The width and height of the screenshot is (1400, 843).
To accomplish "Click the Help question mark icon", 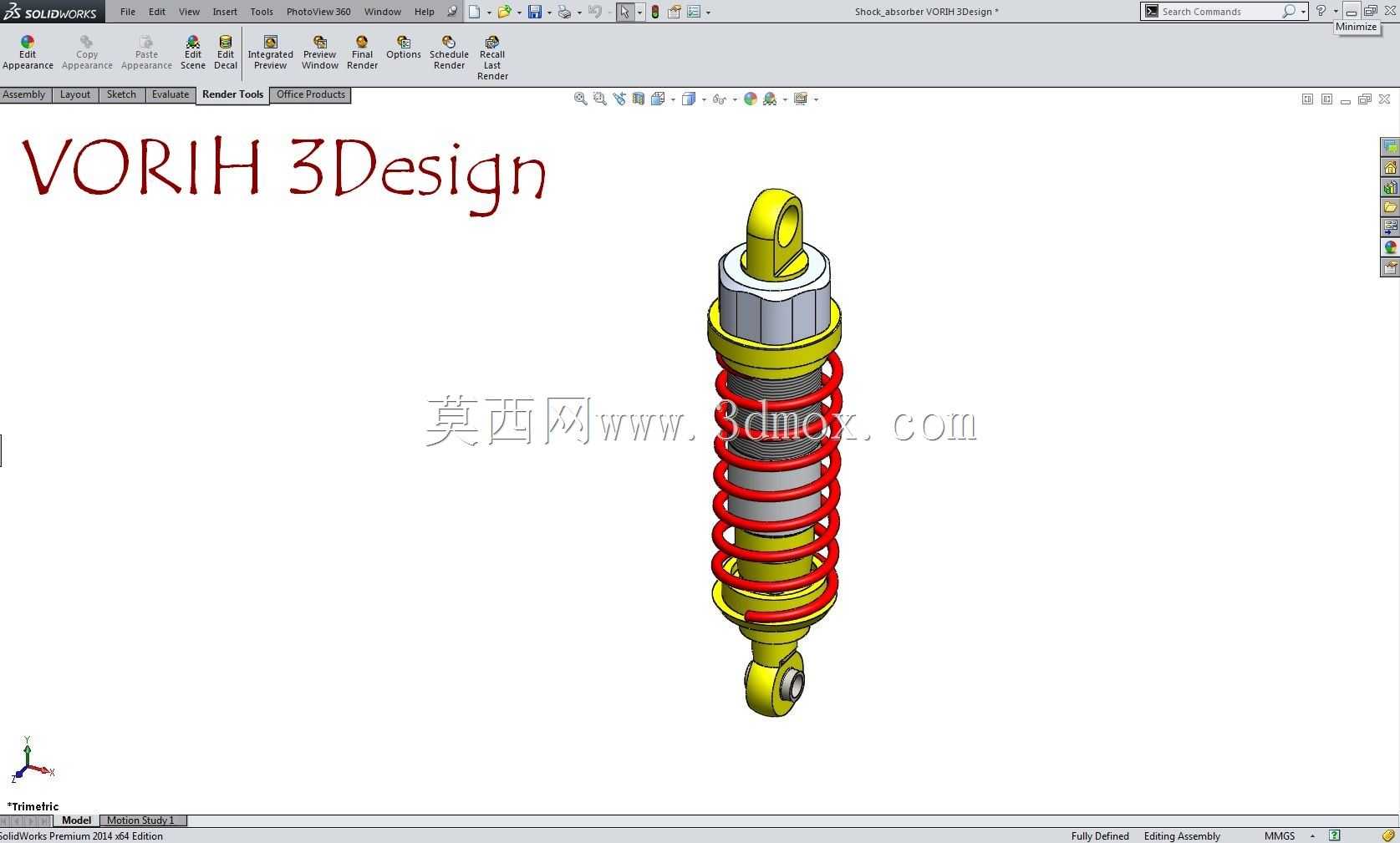I will coord(1321,11).
